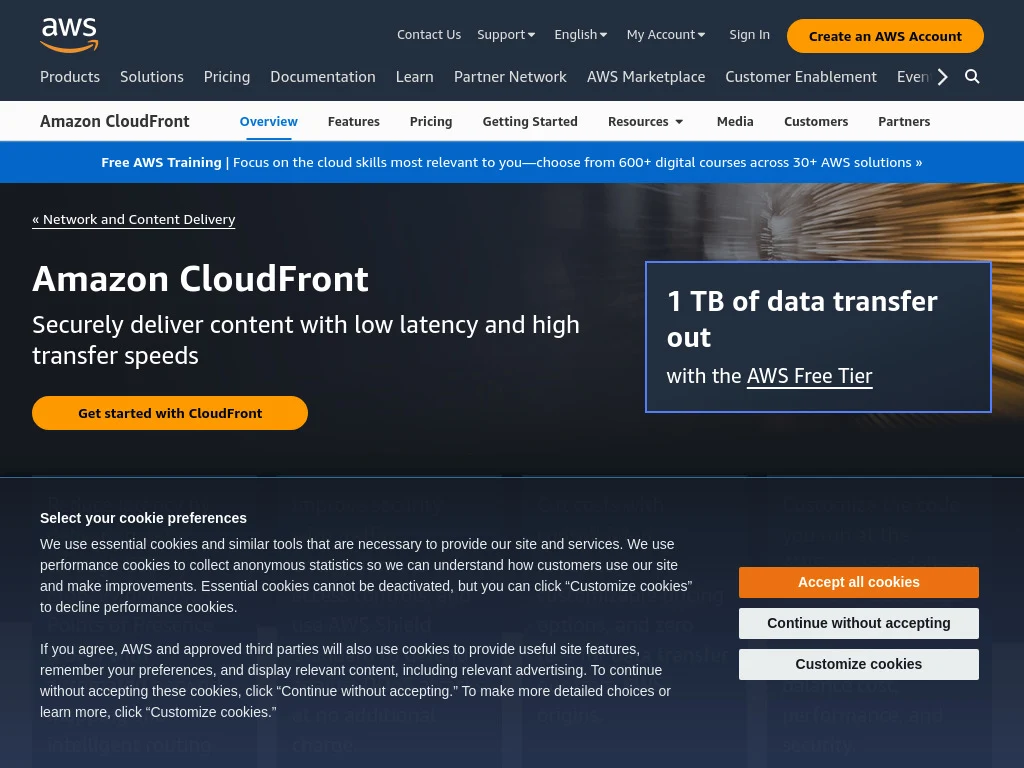Click the Free AWS Training banner
The image size is (1024, 768).
pyautogui.click(x=511, y=163)
